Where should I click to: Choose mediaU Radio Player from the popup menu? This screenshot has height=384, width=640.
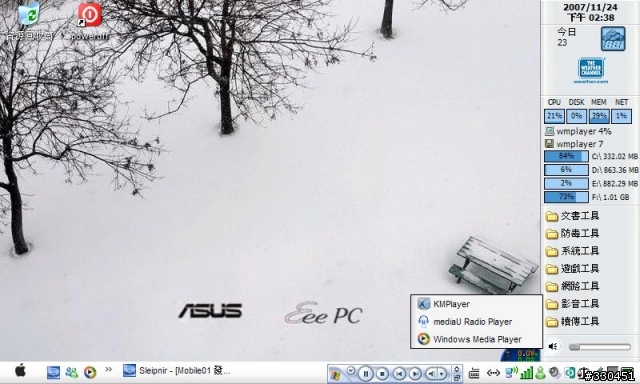(x=476, y=322)
